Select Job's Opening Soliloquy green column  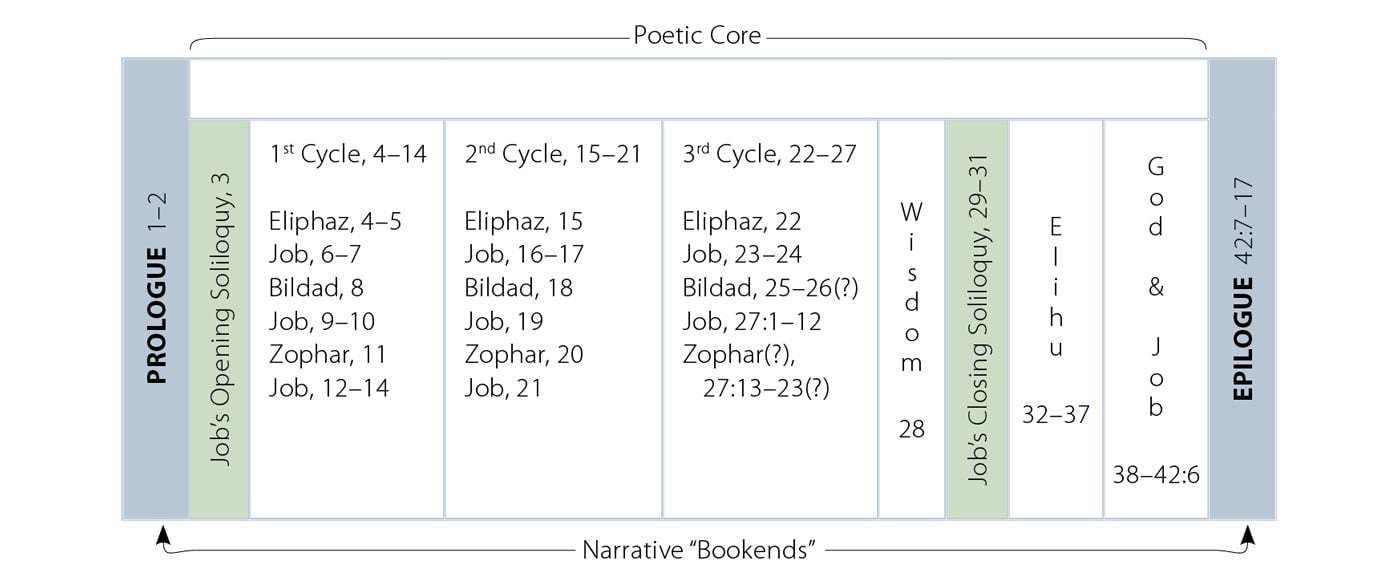click(x=219, y=319)
